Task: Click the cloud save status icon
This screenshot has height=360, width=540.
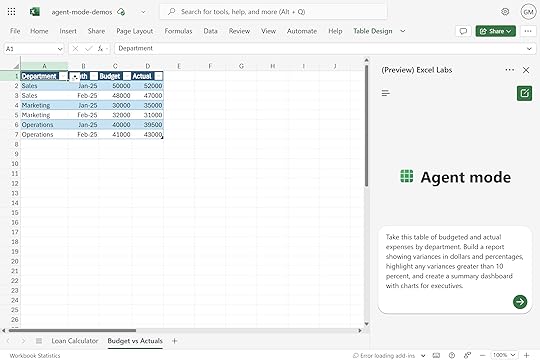Action: (121, 12)
